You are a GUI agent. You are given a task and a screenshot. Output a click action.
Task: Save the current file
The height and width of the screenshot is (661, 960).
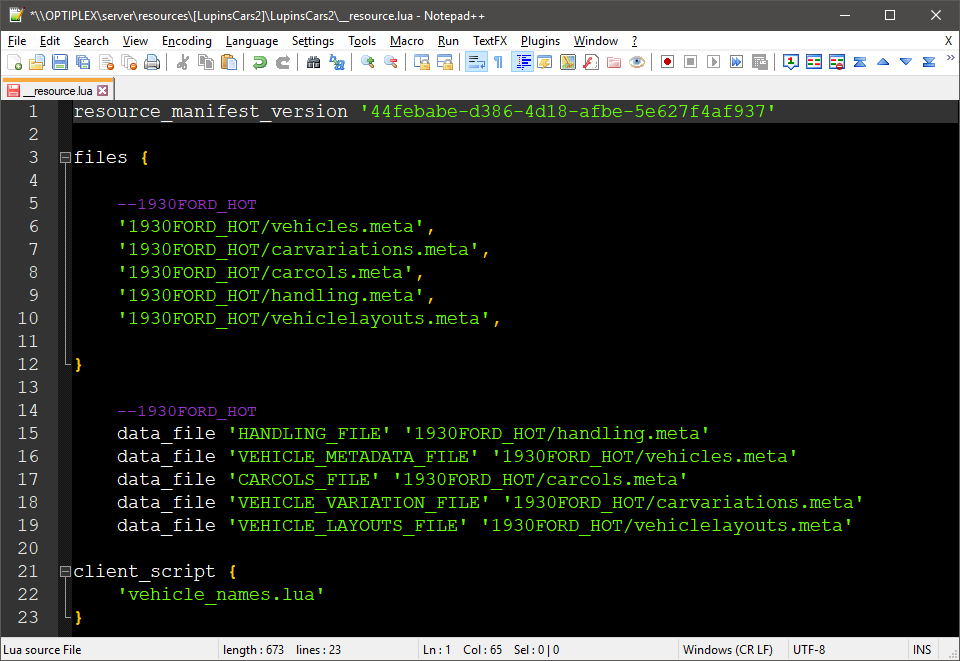pos(60,62)
